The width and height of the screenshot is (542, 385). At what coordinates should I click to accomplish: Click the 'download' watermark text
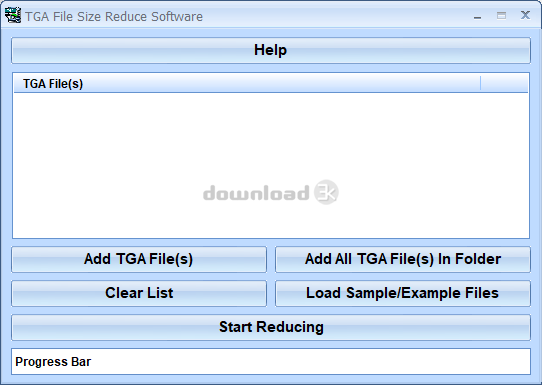[256, 192]
